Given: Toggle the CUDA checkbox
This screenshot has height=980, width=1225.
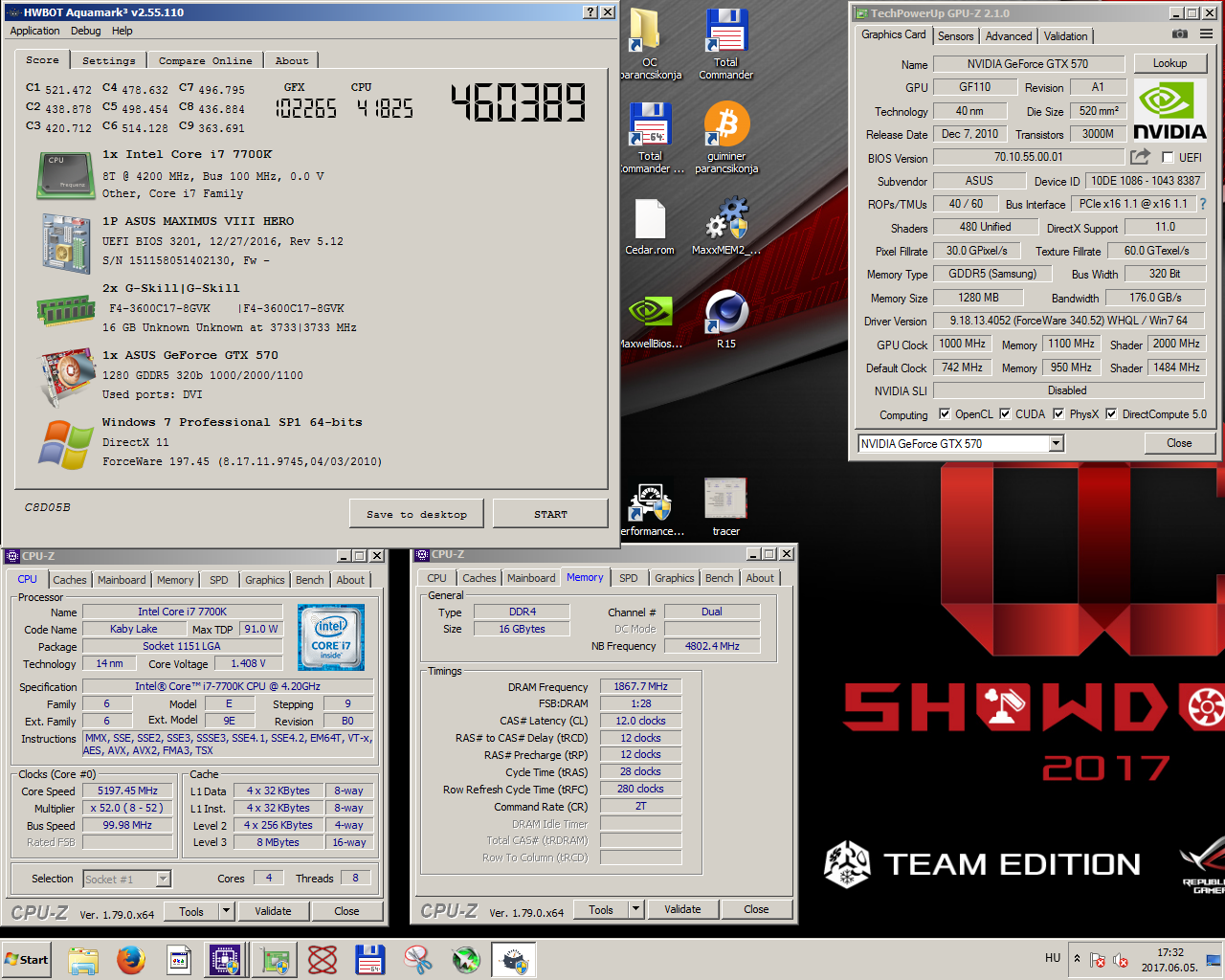Looking at the screenshot, I should (x=1005, y=414).
